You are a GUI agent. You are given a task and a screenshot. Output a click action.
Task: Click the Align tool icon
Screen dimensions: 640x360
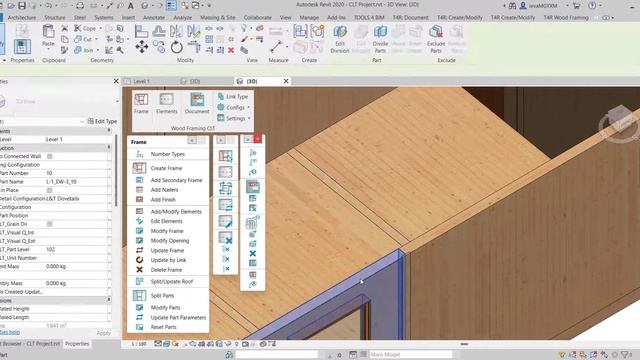coord(142,31)
